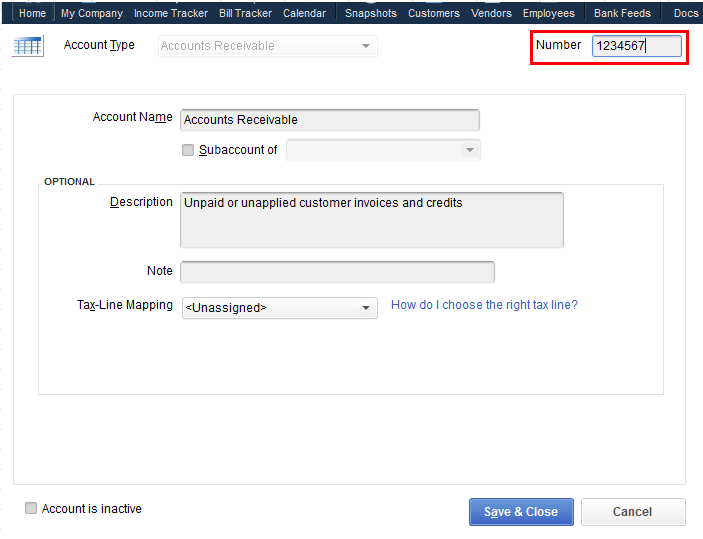This screenshot has width=703, height=539.
Task: Open the 'How do I choose the right tax line?' link
Action: pyautogui.click(x=484, y=305)
